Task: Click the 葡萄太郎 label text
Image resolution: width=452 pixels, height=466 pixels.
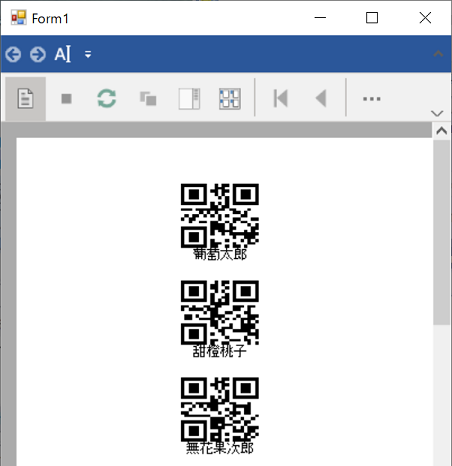Action: click(220, 254)
